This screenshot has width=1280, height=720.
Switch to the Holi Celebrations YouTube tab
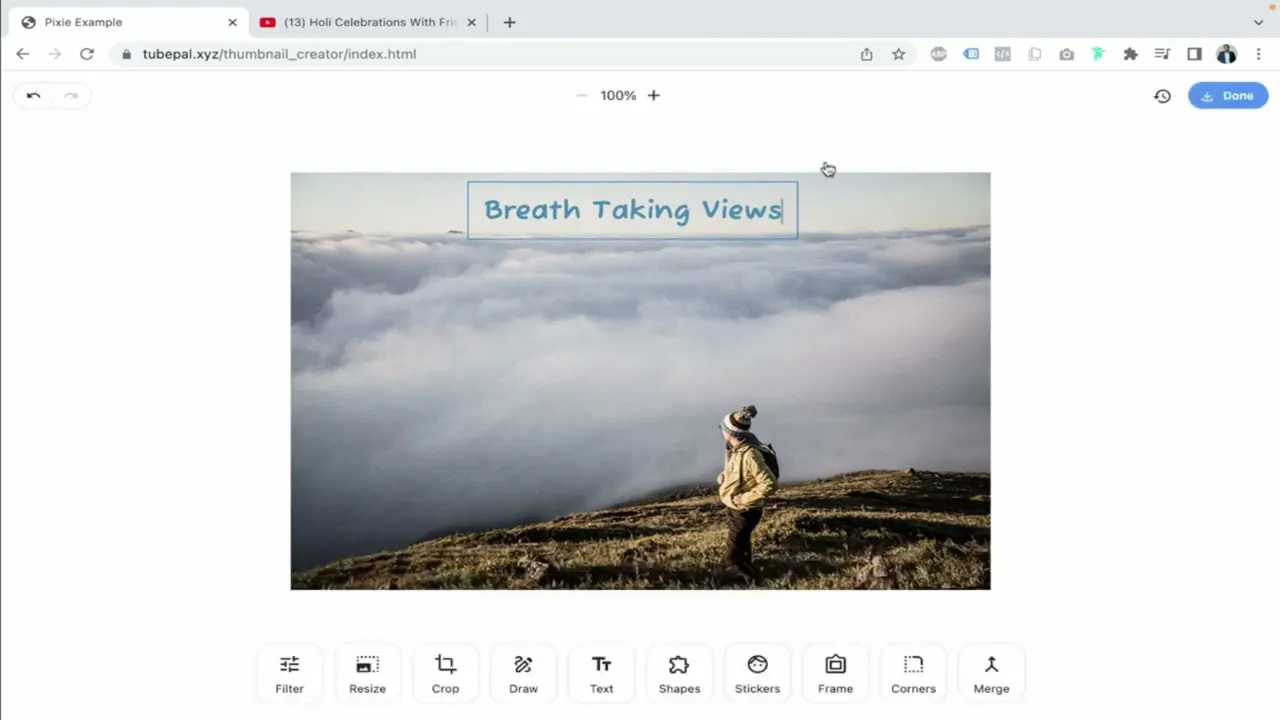tap(368, 22)
